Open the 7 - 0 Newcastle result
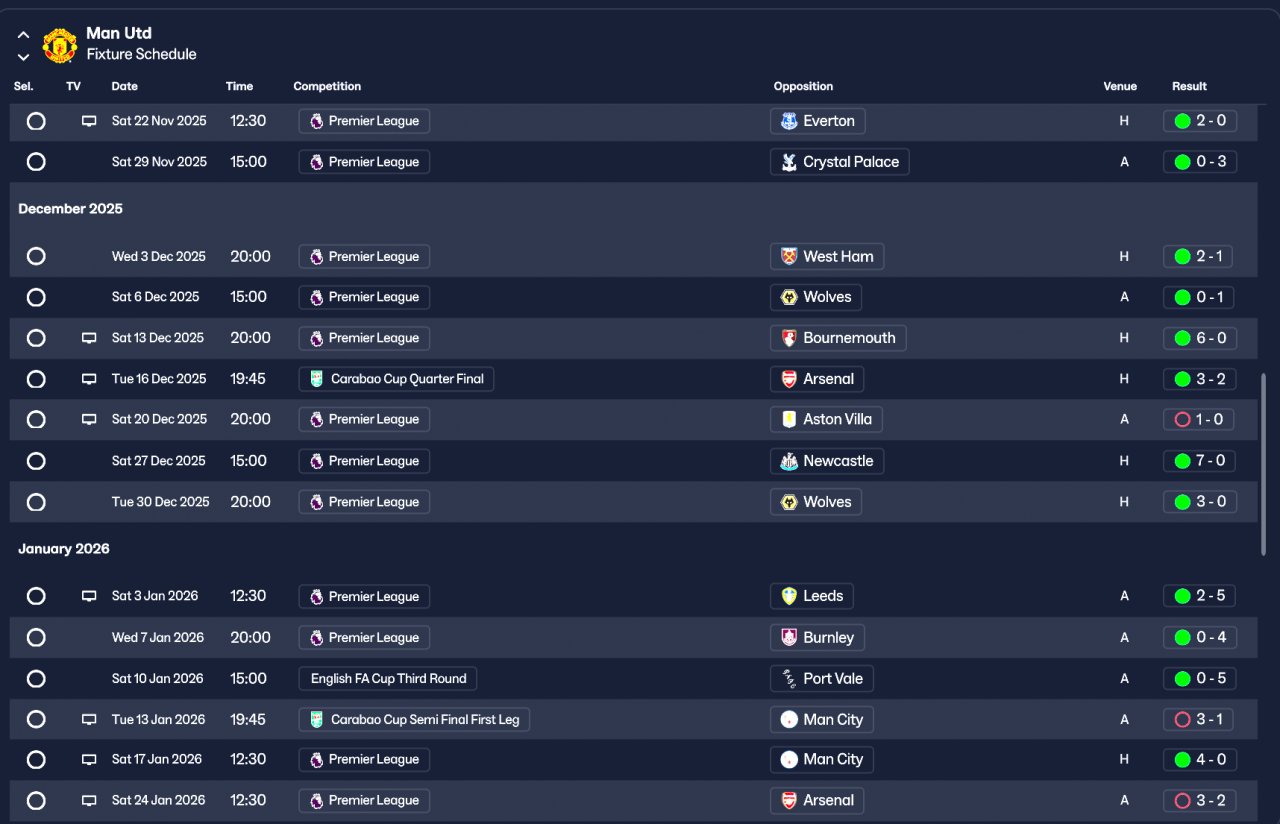The width and height of the screenshot is (1280, 824). (x=1199, y=461)
